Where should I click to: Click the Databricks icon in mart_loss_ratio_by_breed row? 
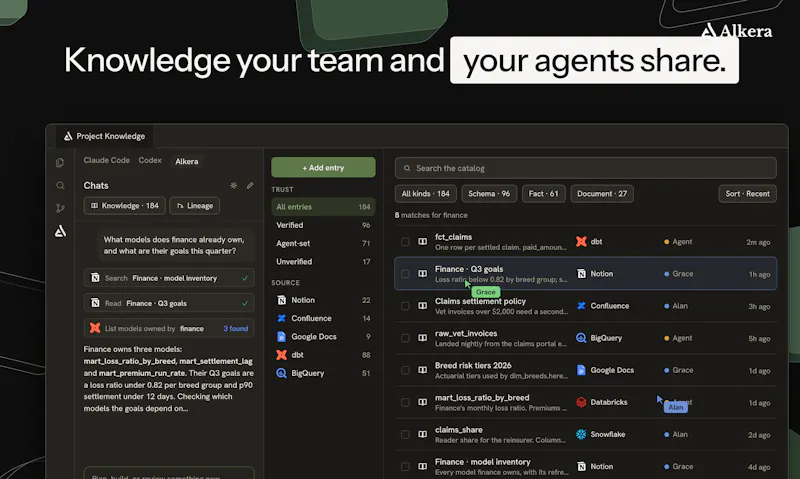[581, 402]
